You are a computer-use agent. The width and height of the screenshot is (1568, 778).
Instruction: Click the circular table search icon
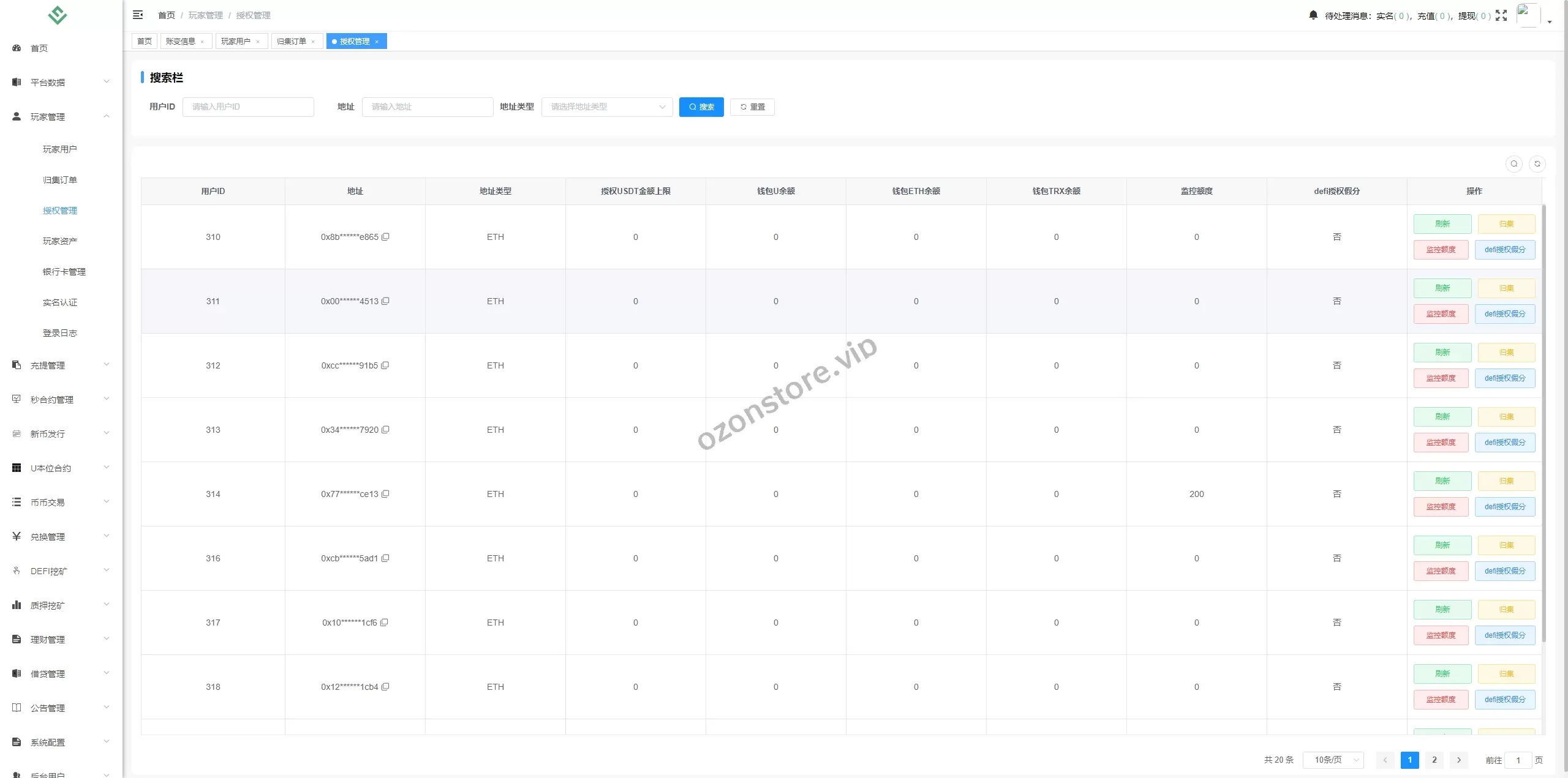(1514, 164)
